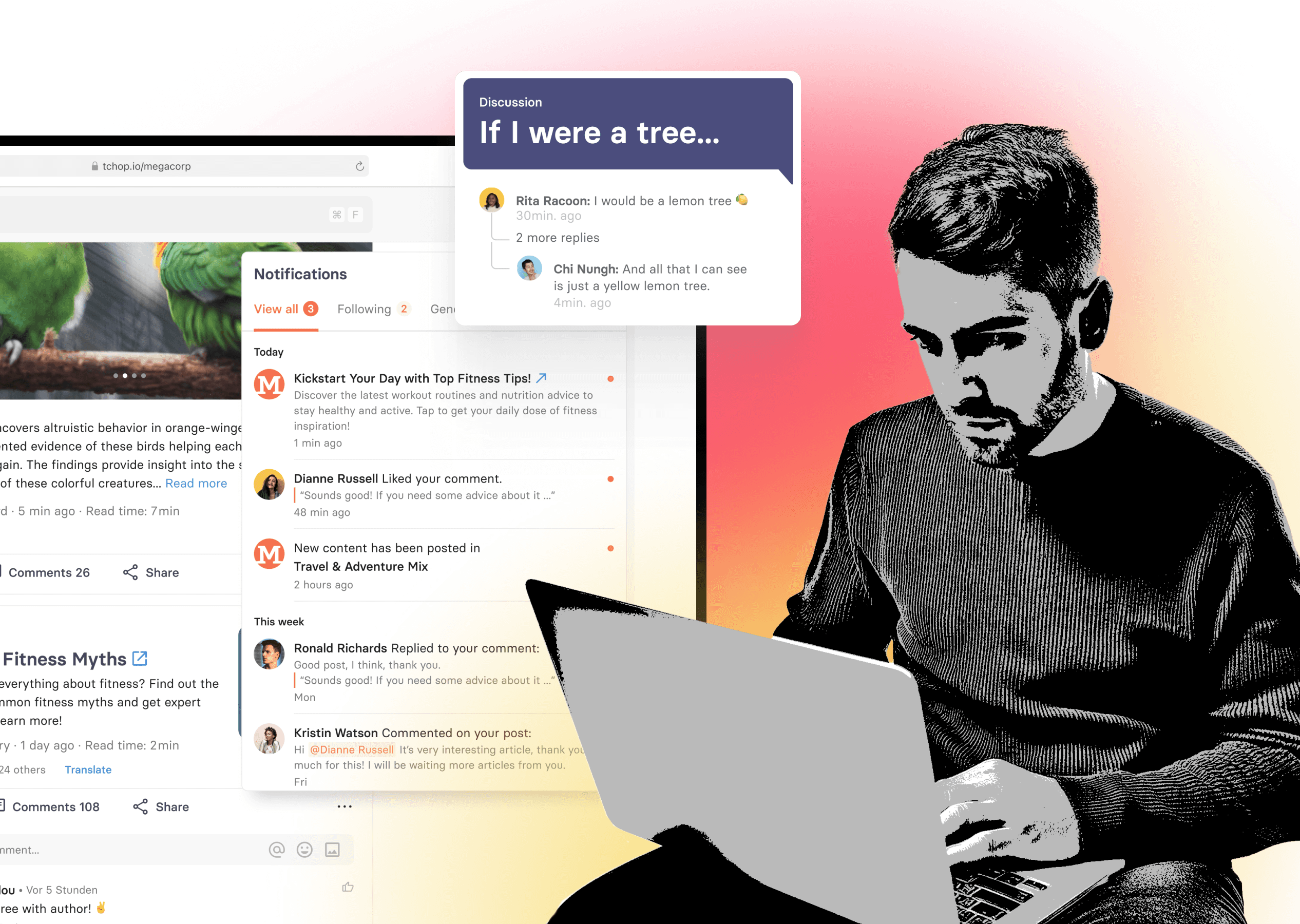
Task: Click the Share icon on the top article
Action: point(130,572)
